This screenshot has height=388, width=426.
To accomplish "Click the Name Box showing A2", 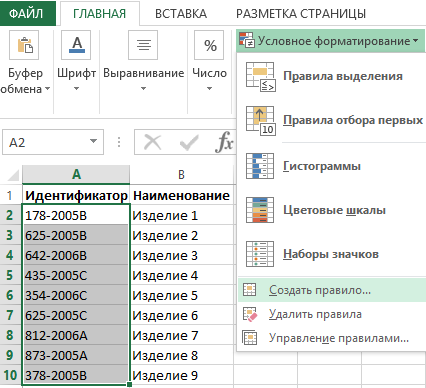I will (53, 142).
